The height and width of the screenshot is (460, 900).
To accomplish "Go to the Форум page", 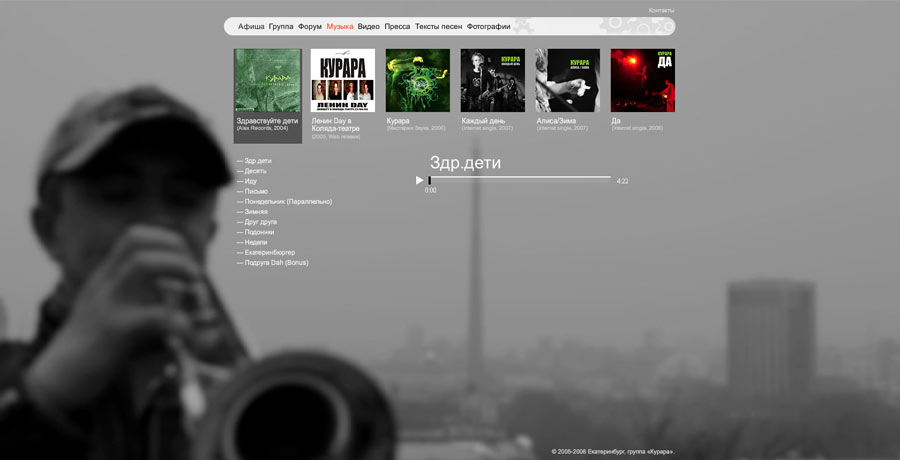I will point(310,26).
